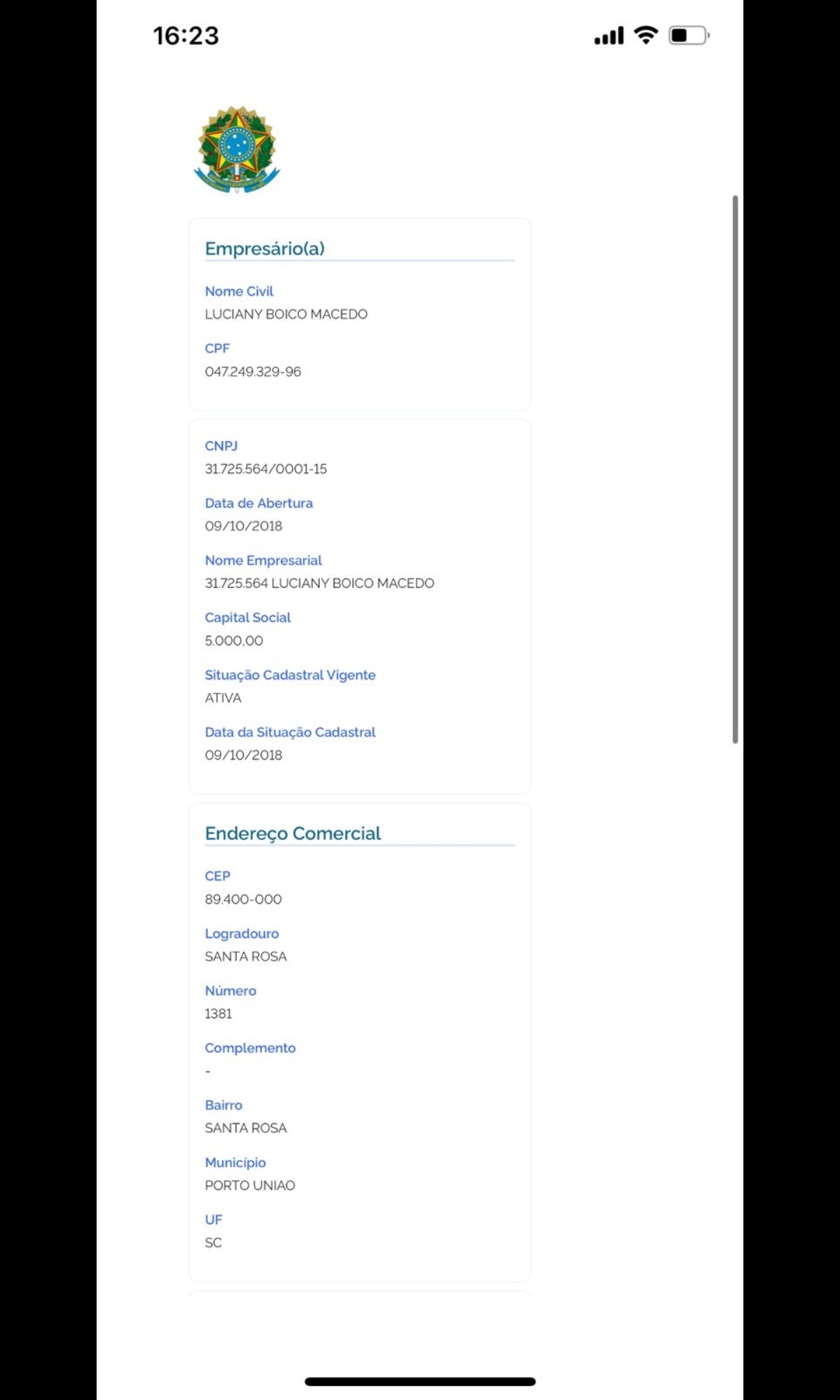Image resolution: width=840 pixels, height=1400 pixels.
Task: Tap the Data de Abertura date value
Action: 244,526
